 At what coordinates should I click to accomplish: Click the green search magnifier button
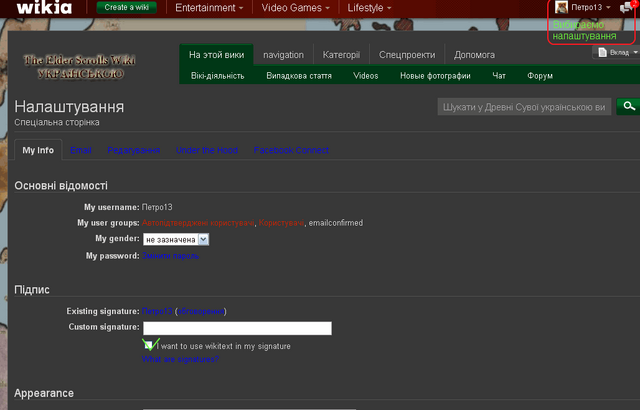[x=629, y=106]
